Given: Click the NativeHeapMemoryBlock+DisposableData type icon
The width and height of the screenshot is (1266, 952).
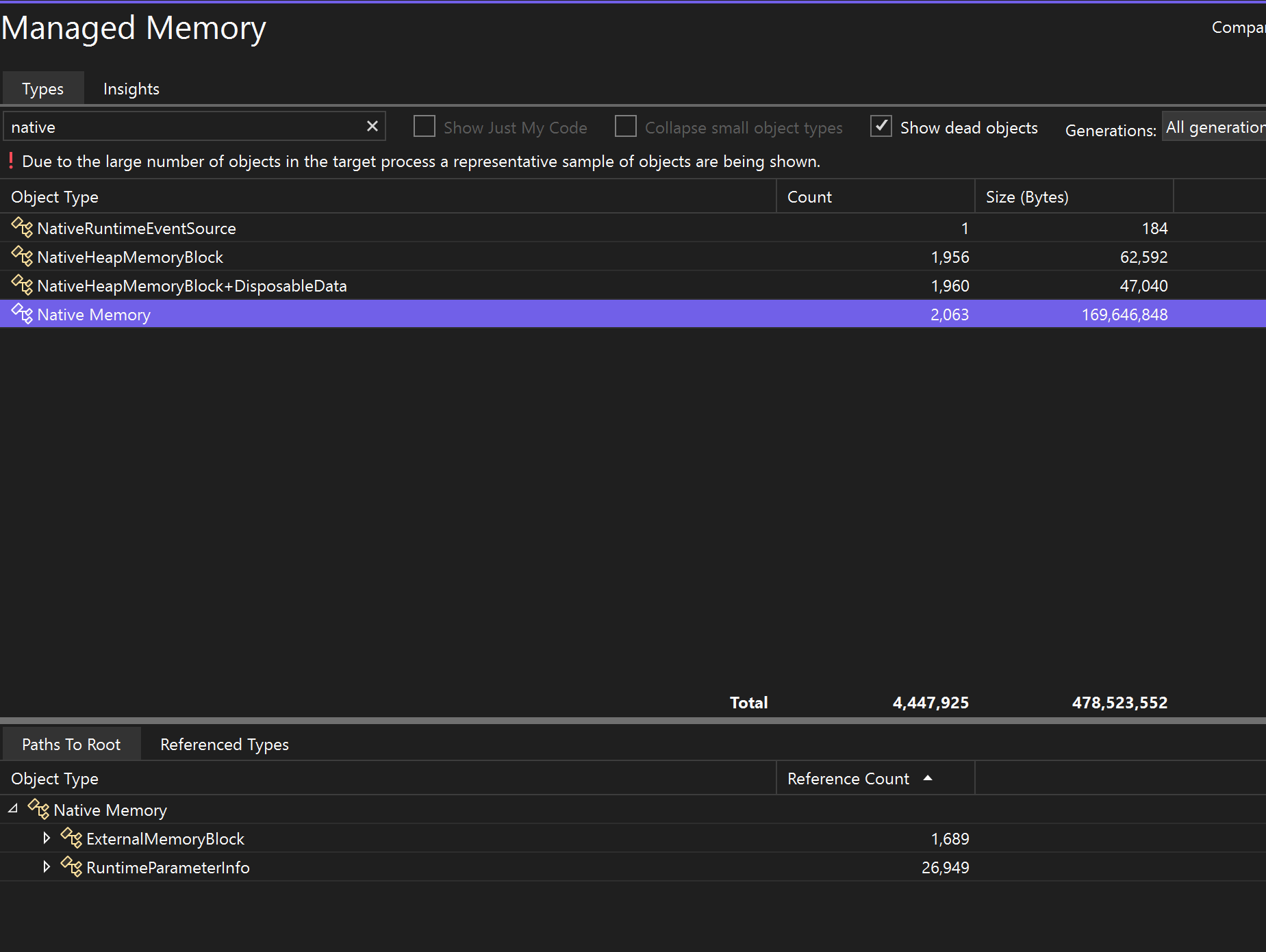Looking at the screenshot, I should click(22, 285).
